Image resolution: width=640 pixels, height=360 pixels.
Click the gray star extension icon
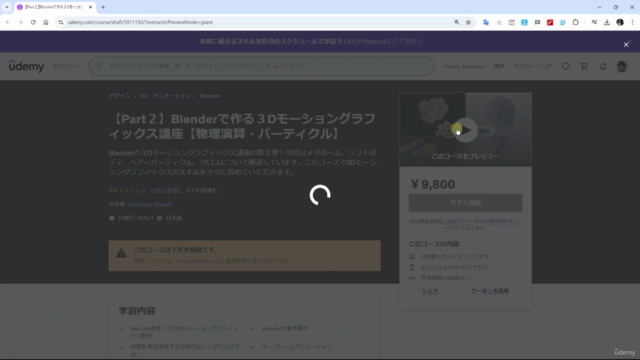[499, 22]
